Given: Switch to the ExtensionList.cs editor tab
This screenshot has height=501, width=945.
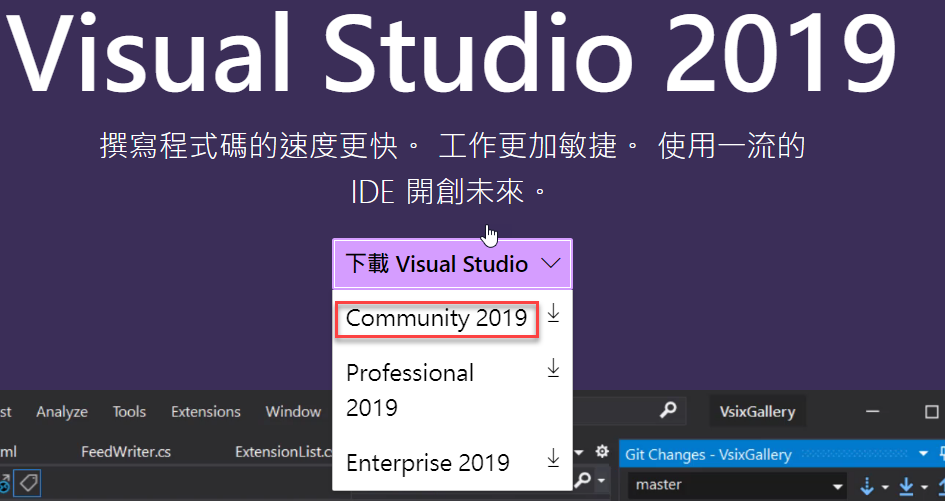Looking at the screenshot, I should 283,452.
